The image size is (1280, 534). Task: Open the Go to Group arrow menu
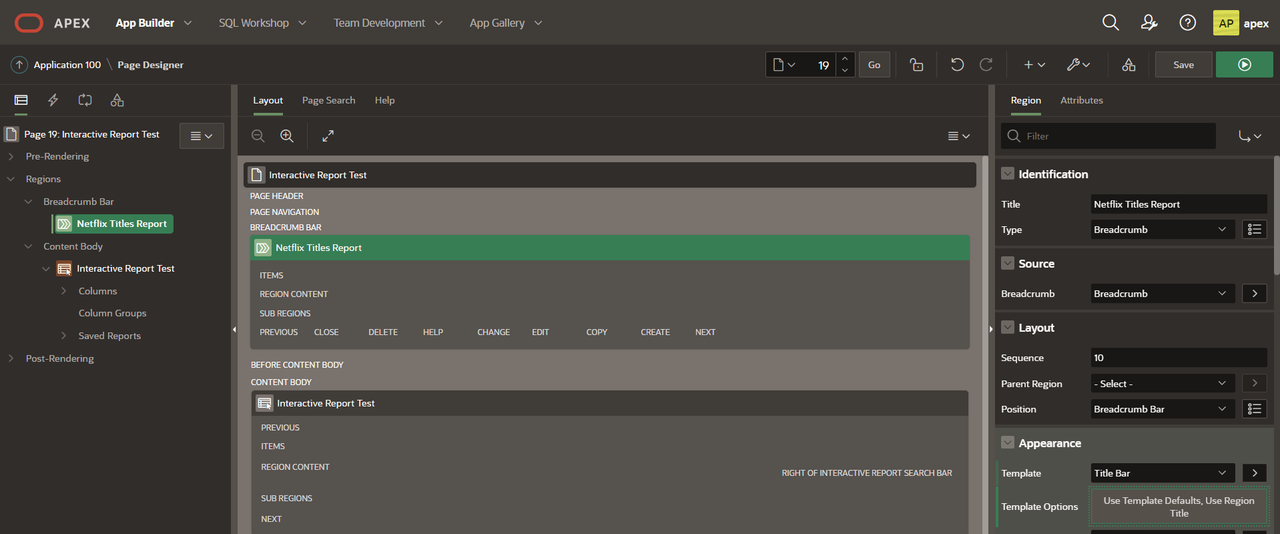1250,136
